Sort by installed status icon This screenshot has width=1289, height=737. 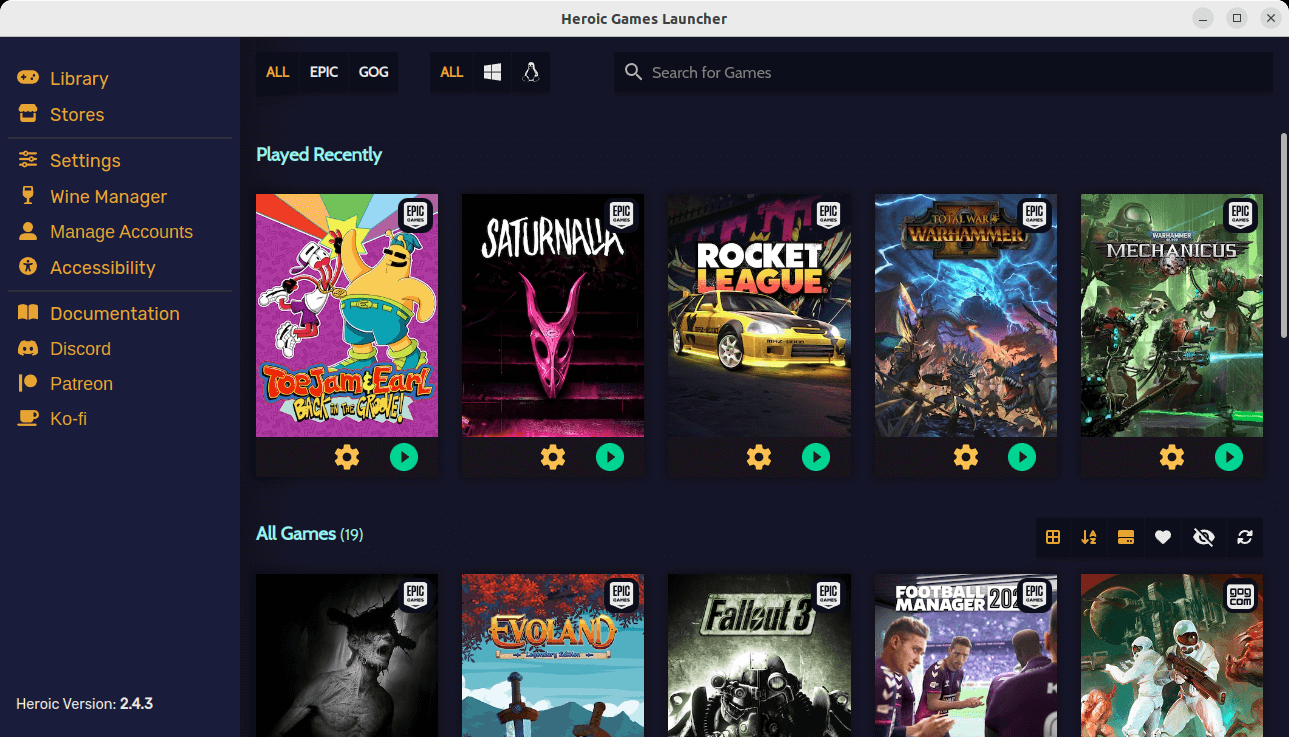[x=1126, y=537]
